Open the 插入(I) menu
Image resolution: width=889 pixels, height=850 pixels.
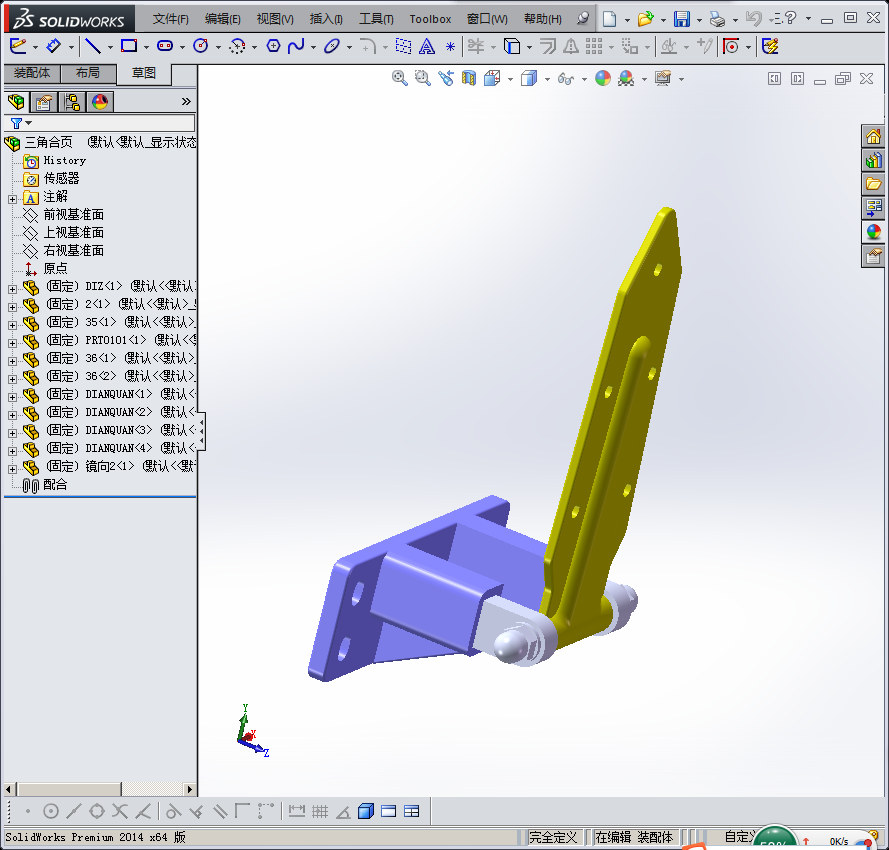pos(326,19)
